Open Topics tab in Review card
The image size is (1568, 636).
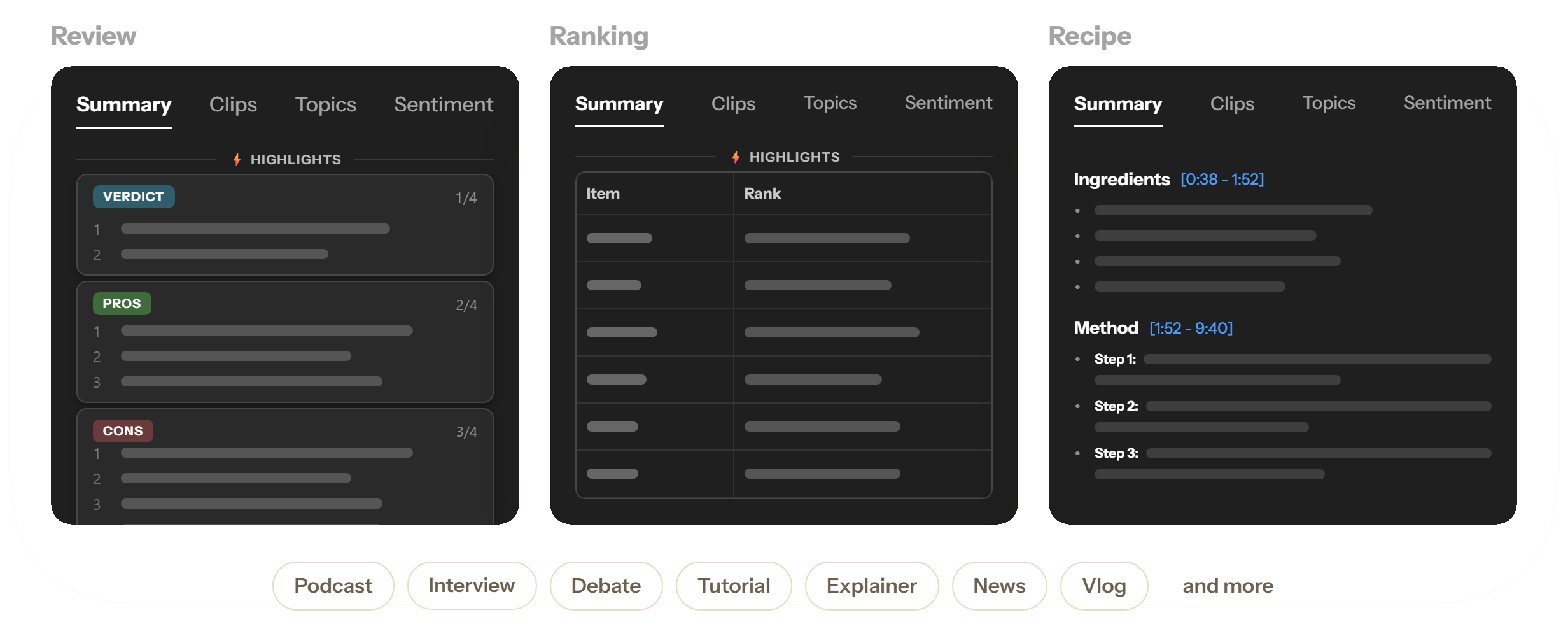(325, 104)
